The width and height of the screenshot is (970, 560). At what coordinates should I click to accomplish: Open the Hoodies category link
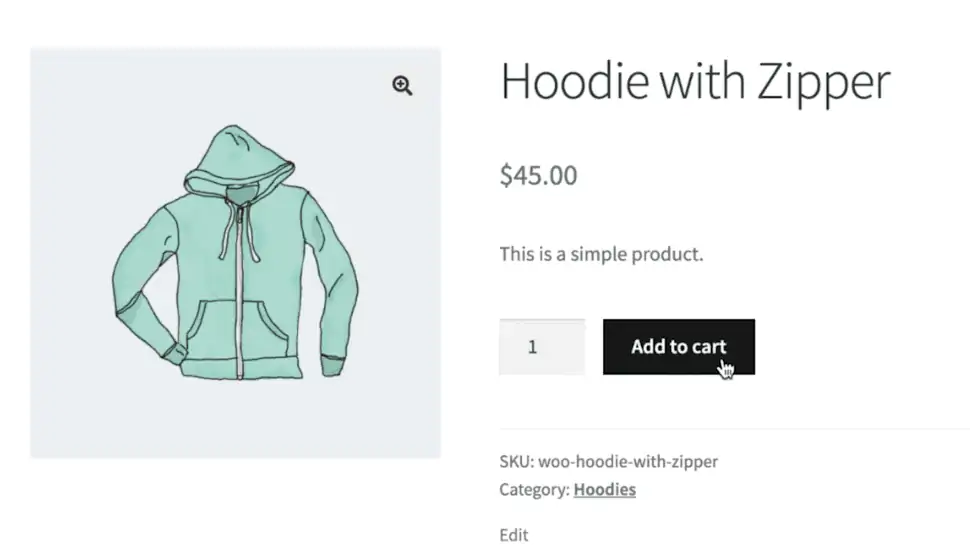(x=604, y=490)
